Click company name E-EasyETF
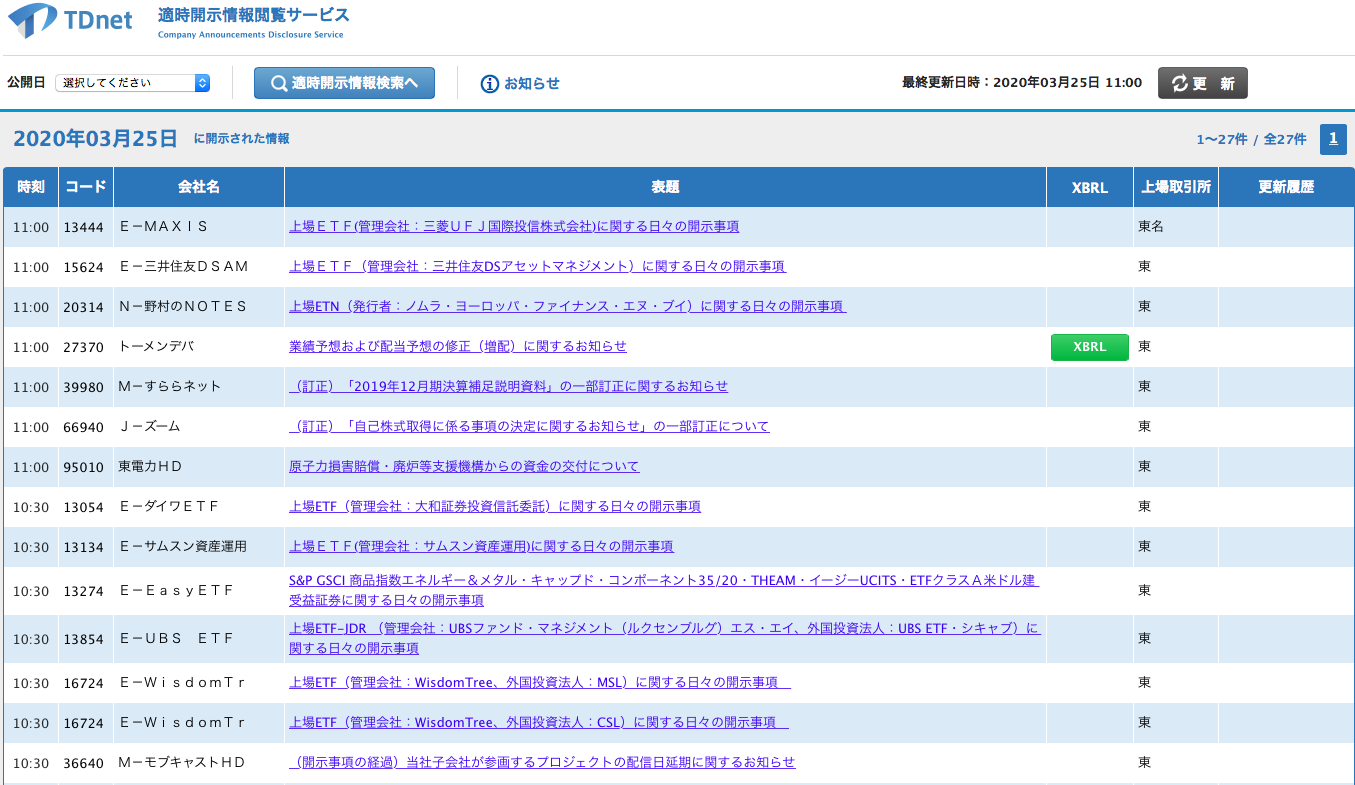The width and height of the screenshot is (1355, 785). (176, 591)
